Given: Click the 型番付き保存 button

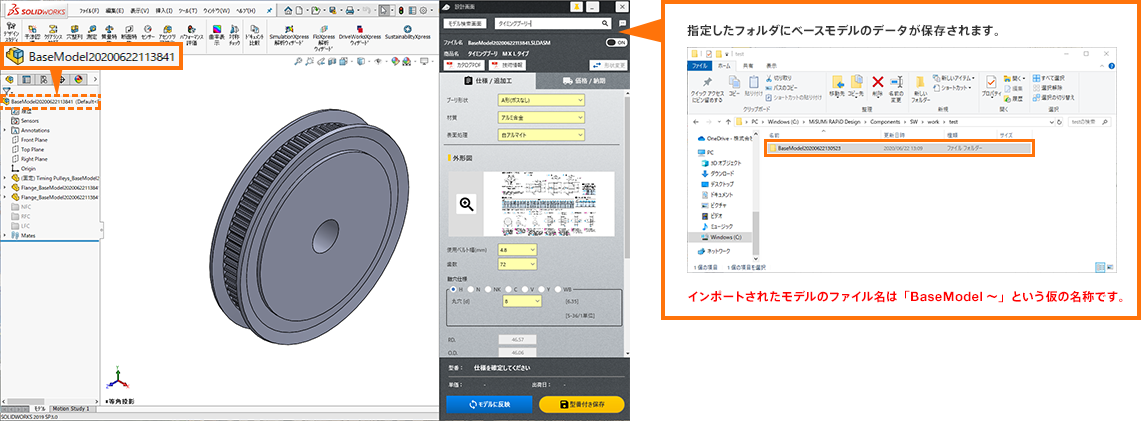Looking at the screenshot, I should (581, 404).
